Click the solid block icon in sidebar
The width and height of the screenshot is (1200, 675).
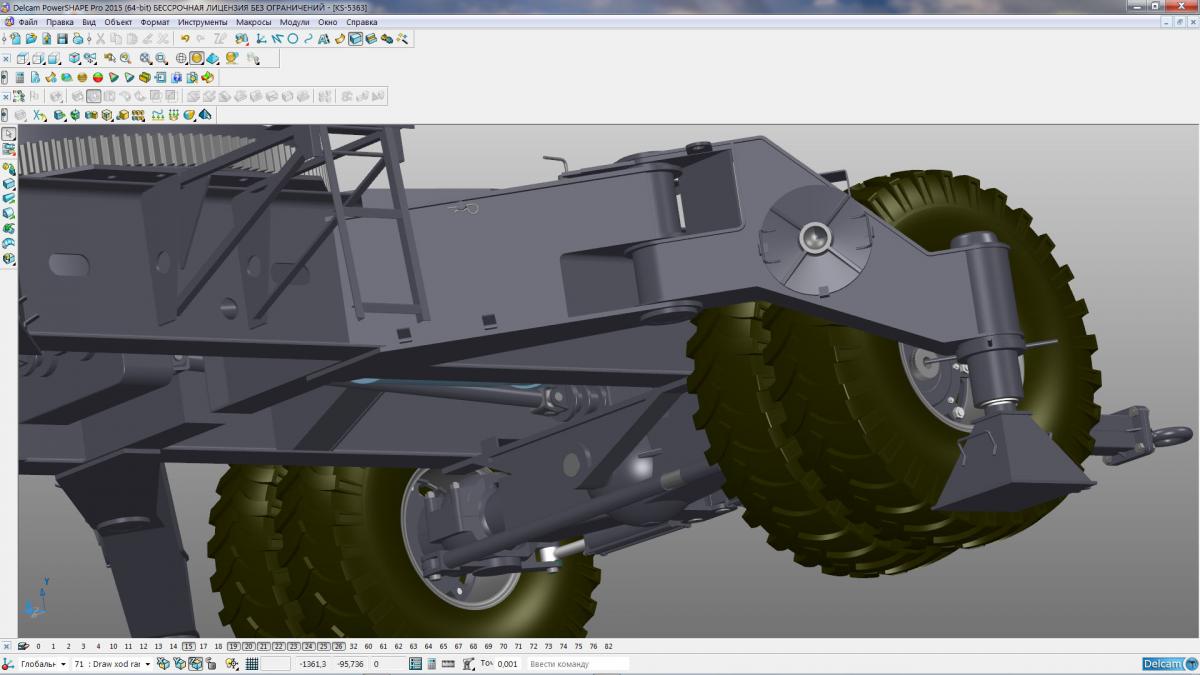8,184
